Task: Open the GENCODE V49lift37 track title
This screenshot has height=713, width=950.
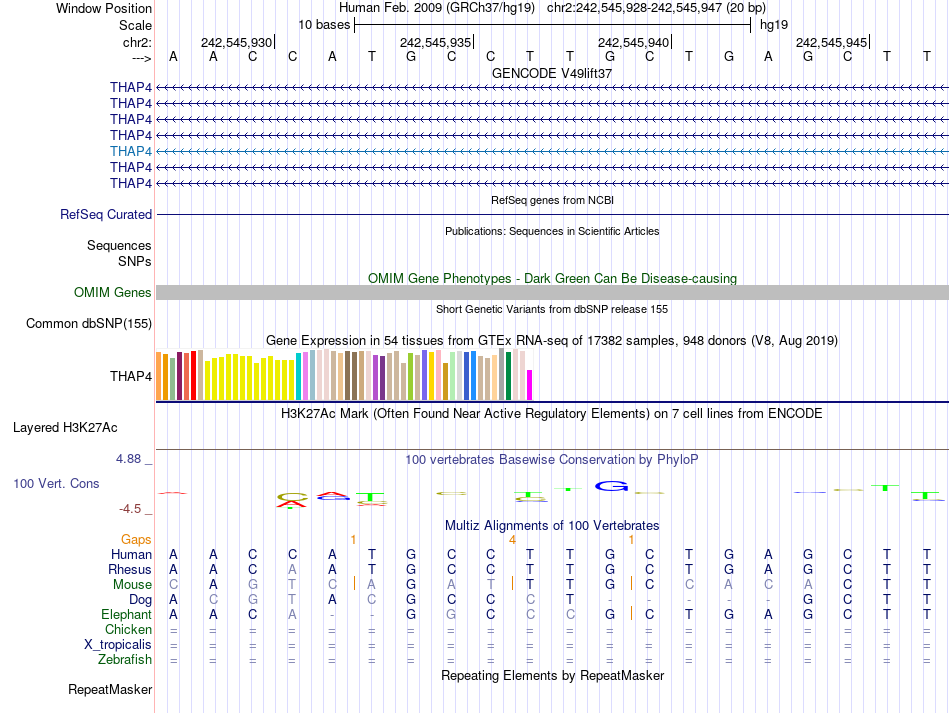Action: (x=552, y=73)
